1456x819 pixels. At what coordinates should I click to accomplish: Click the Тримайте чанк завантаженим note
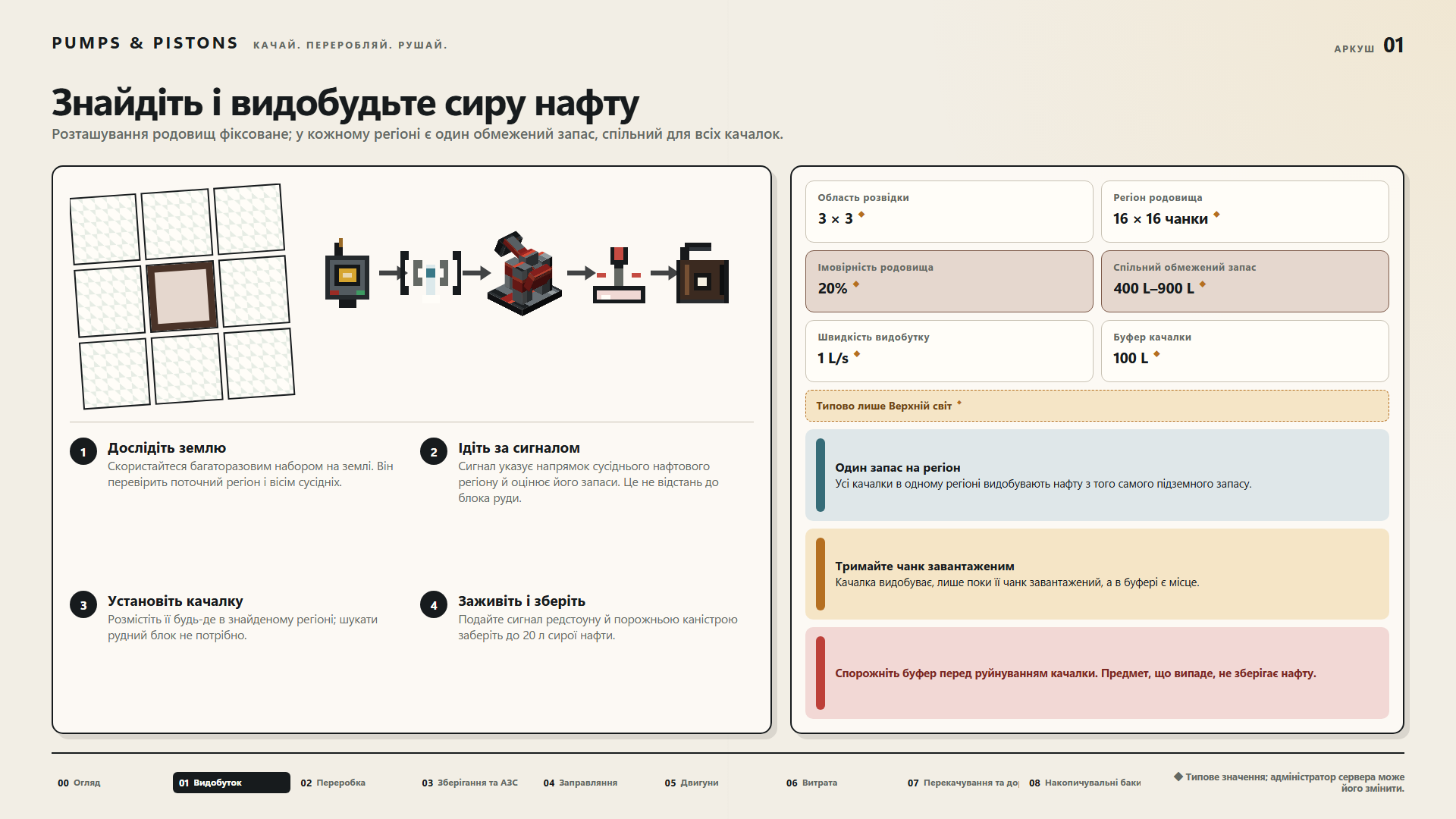click(x=1097, y=574)
